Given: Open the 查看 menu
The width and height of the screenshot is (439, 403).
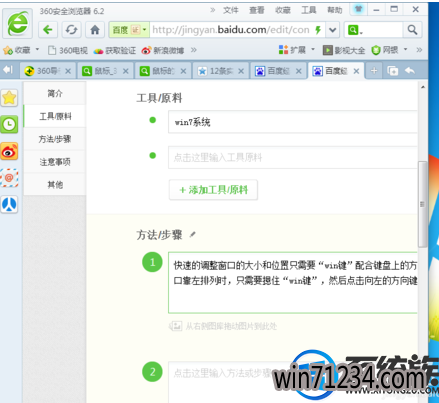Looking at the screenshot, I should click(x=257, y=10).
